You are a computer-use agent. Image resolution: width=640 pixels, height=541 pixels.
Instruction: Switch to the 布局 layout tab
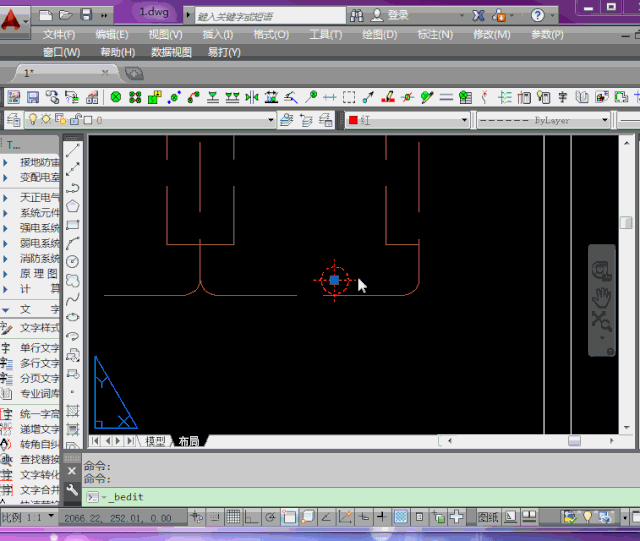point(187,441)
